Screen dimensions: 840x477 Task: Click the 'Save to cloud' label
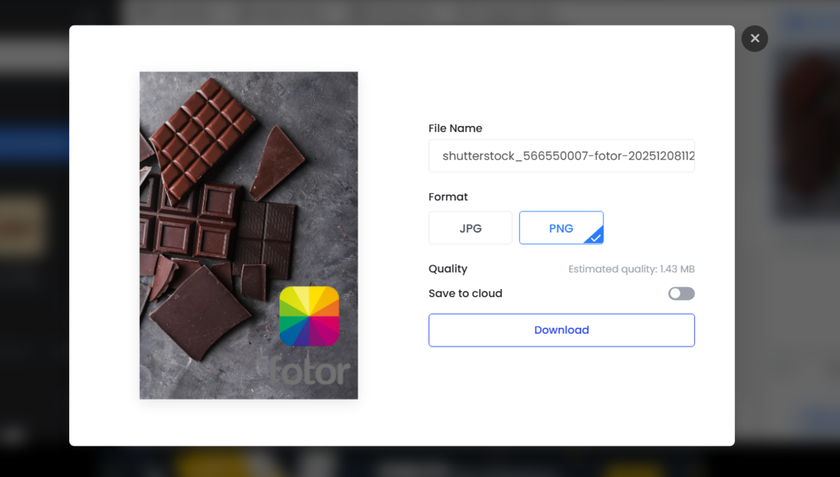(x=465, y=293)
